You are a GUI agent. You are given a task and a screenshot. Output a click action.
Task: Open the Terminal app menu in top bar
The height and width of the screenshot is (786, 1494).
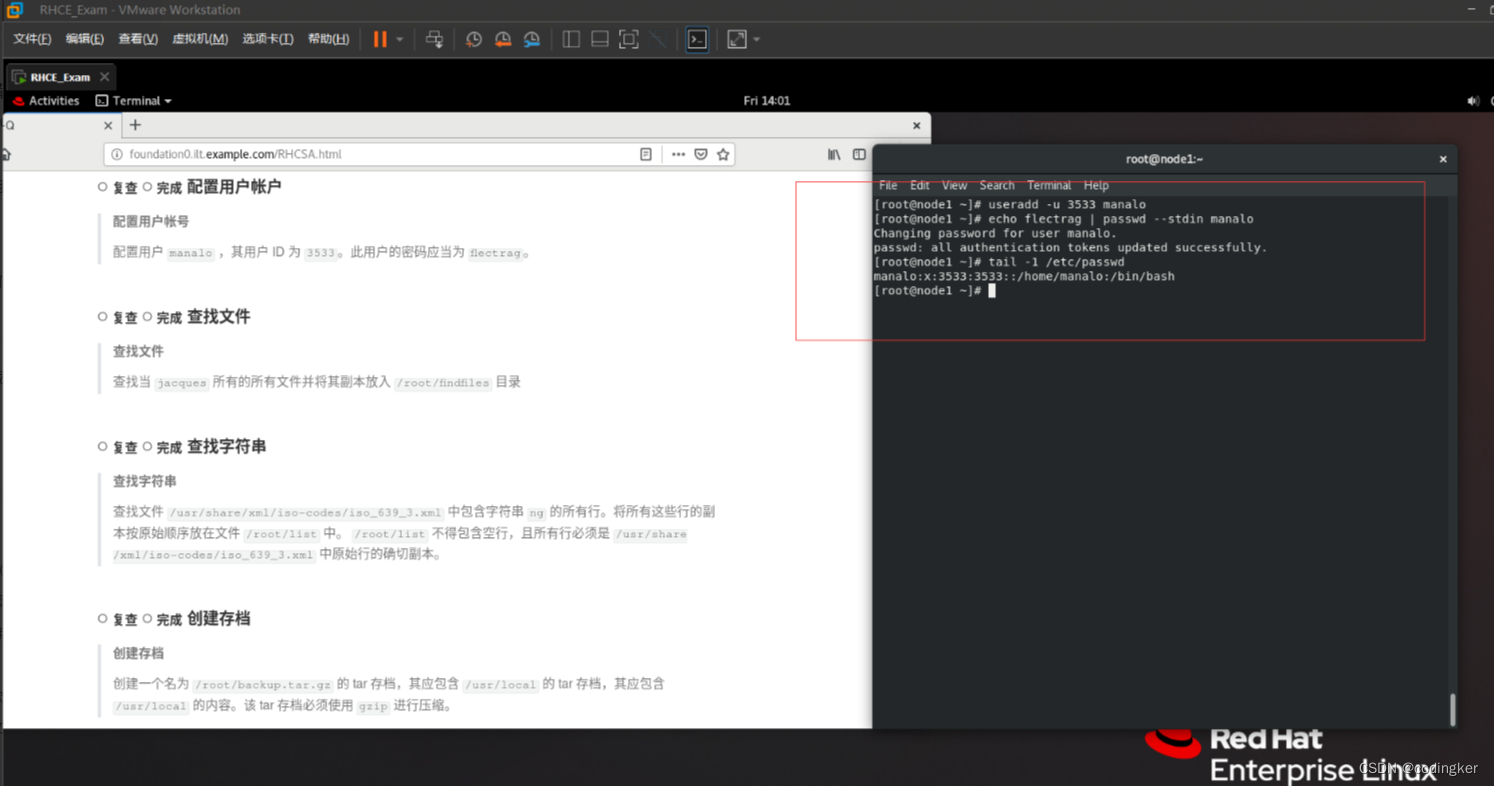click(134, 101)
